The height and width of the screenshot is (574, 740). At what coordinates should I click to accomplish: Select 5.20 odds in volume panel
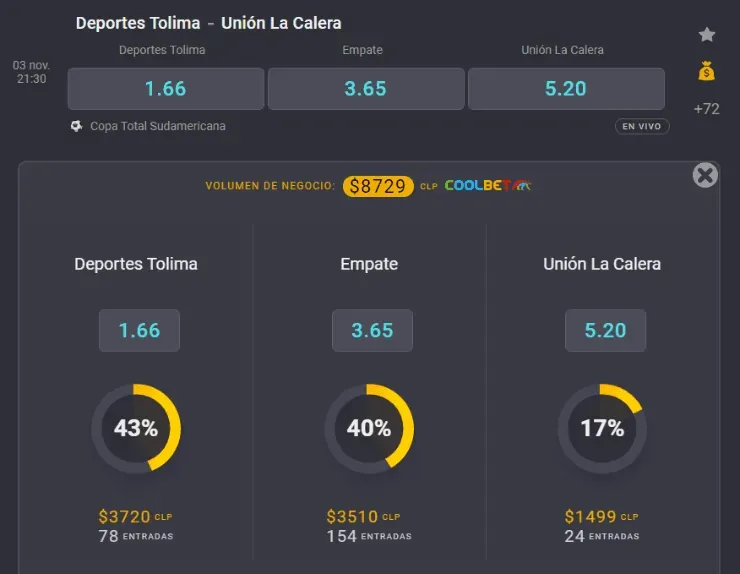(x=605, y=331)
